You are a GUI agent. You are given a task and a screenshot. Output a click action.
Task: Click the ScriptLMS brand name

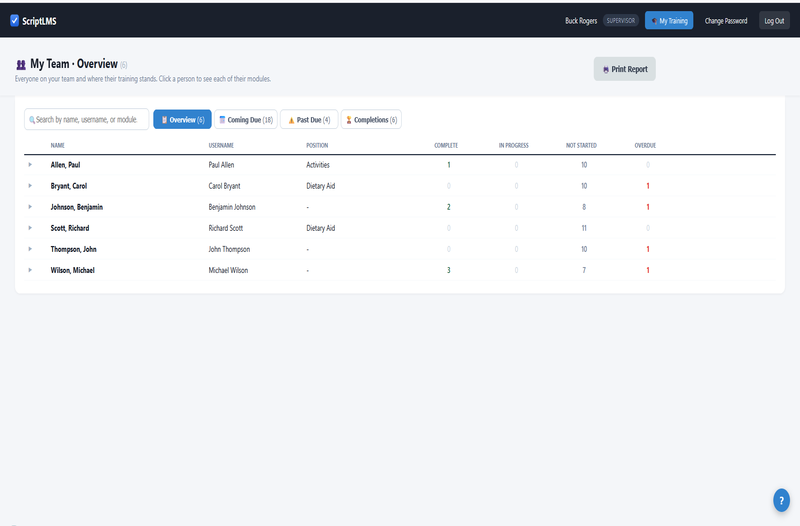[39, 21]
